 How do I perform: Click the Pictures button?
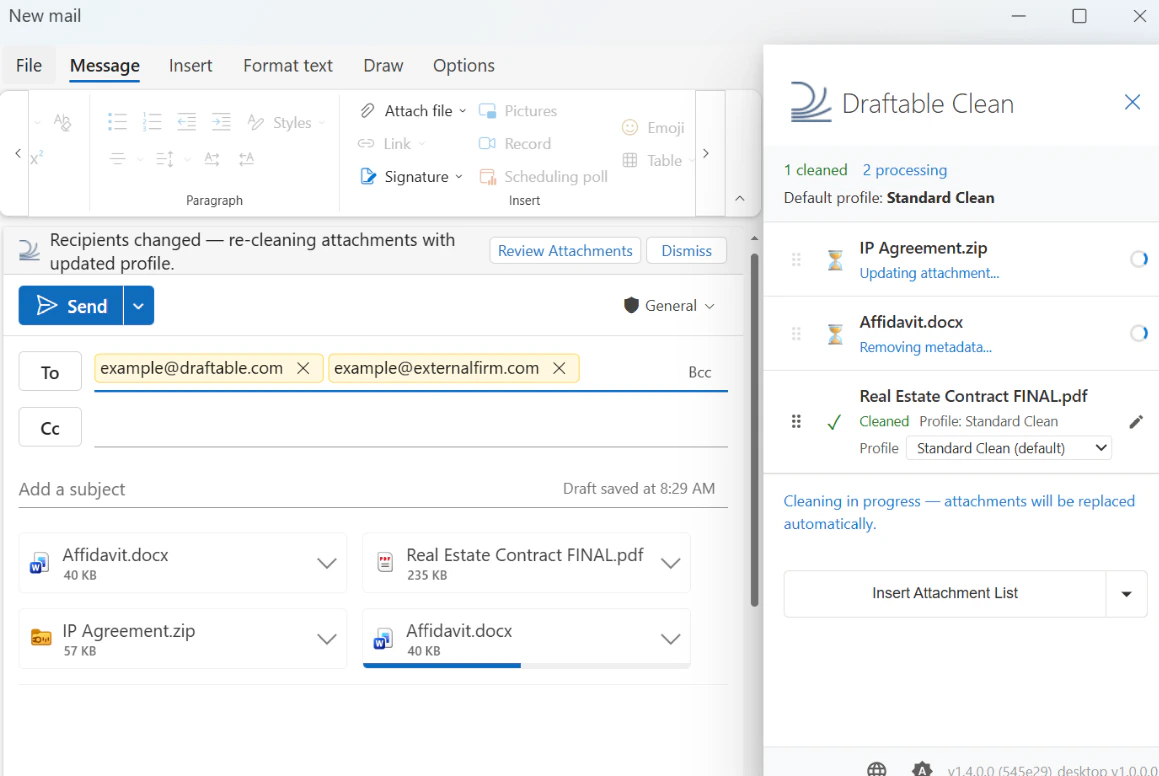[518, 111]
